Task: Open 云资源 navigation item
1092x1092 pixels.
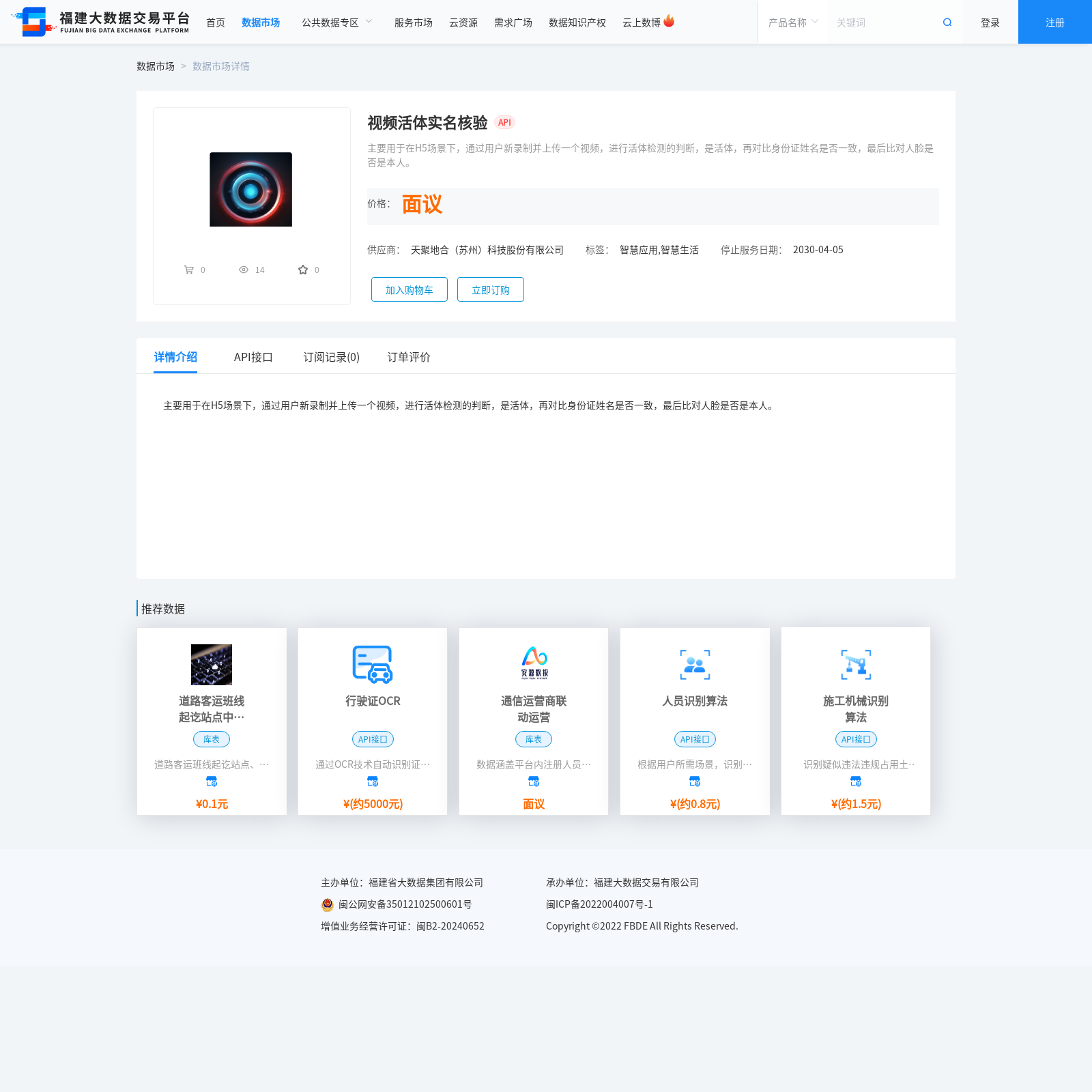Action: coord(463,23)
